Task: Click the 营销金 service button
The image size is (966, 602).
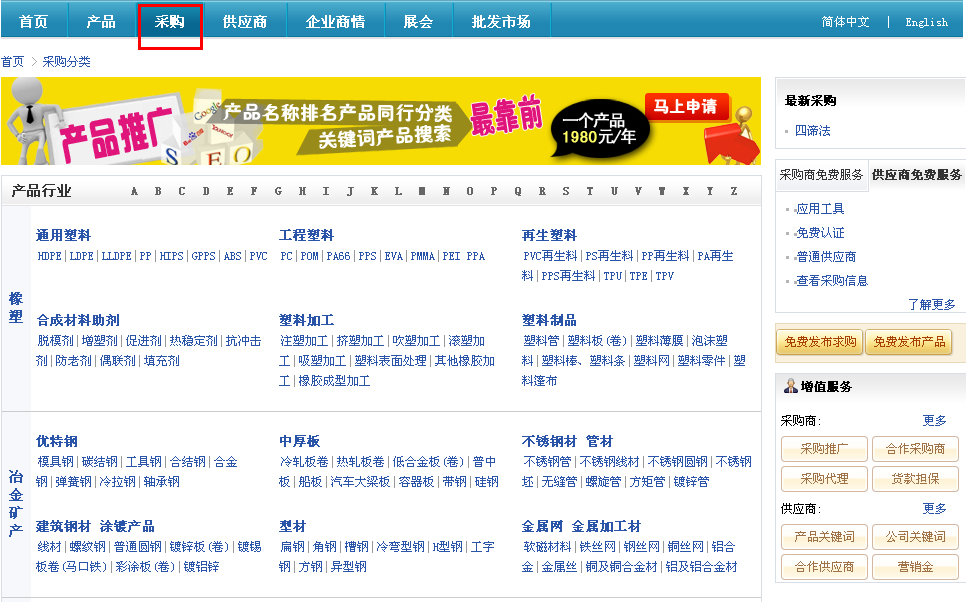Action: [914, 566]
